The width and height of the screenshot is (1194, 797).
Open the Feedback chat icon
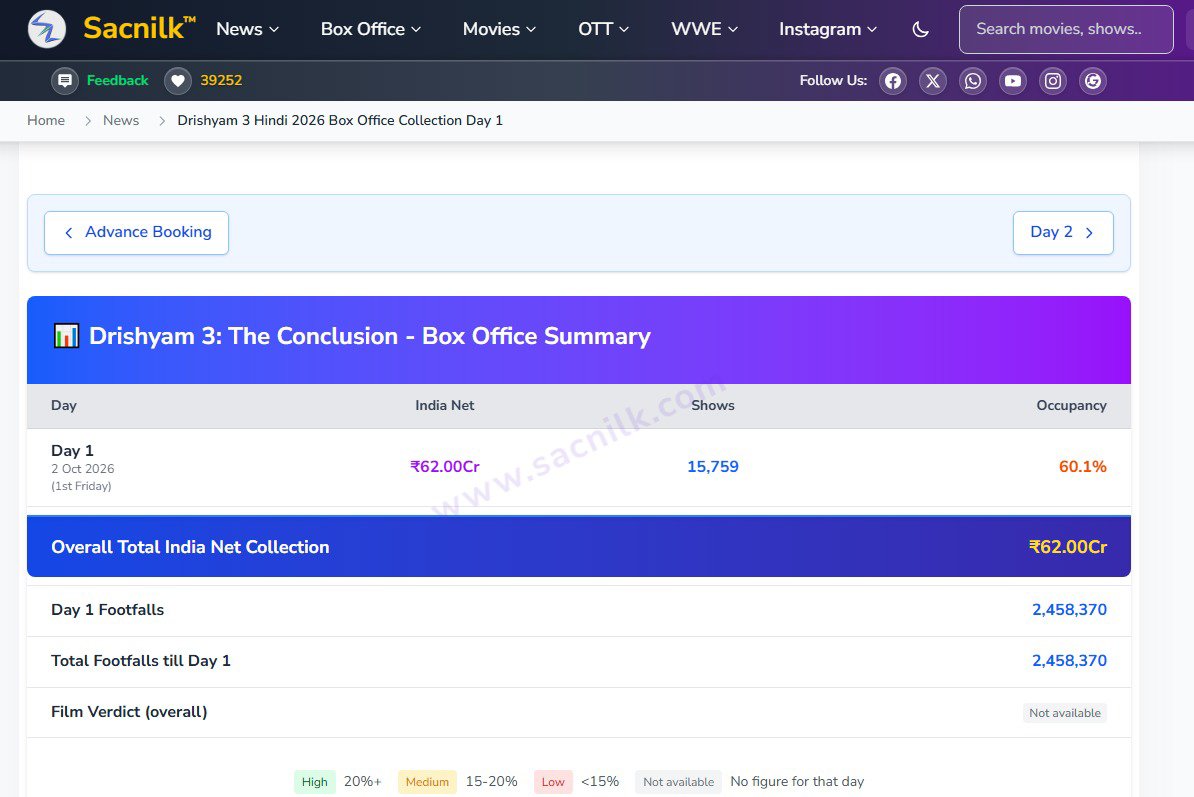(65, 81)
